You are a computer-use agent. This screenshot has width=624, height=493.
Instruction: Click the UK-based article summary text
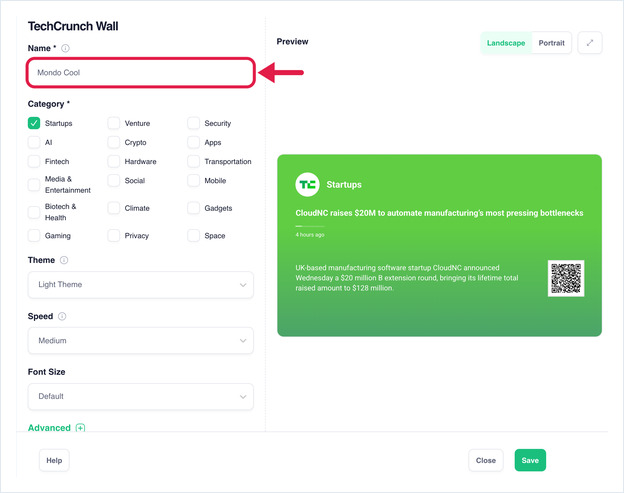pos(407,278)
